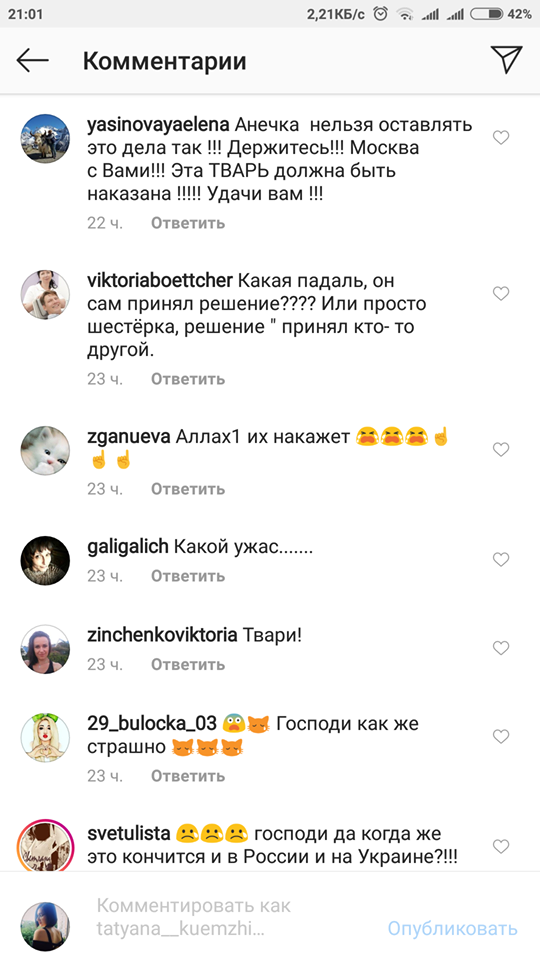Tap the heart beside 29_bulocka_03's comment
The height and width of the screenshot is (960, 540).
501,736
